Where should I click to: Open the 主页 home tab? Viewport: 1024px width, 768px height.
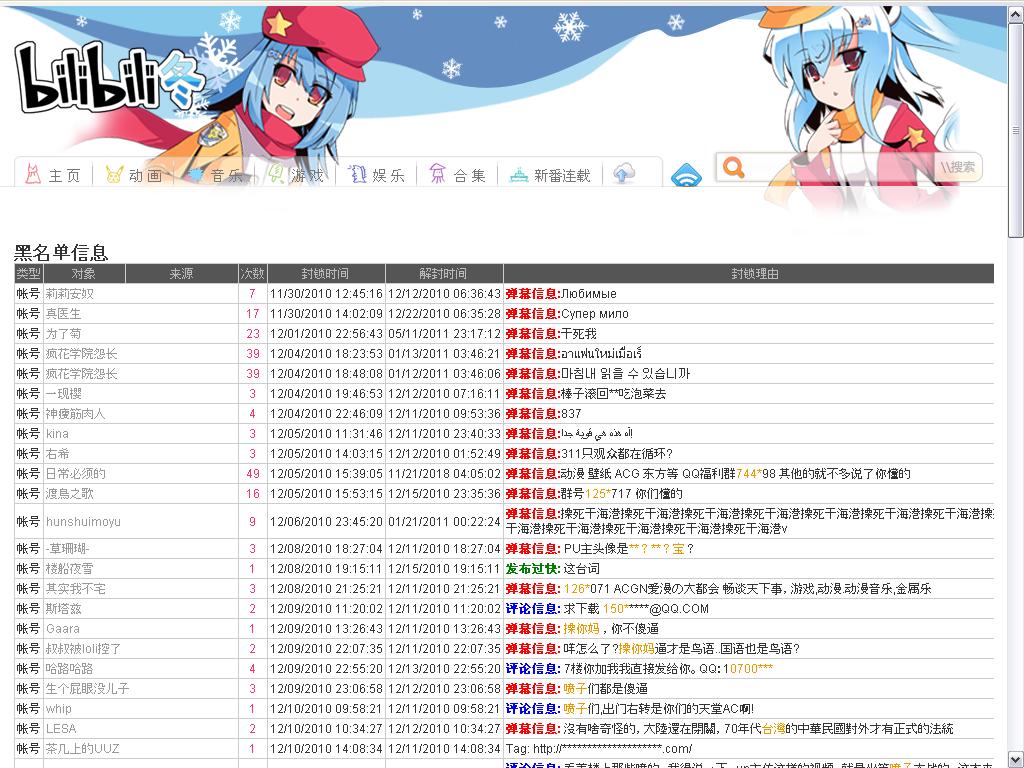point(52,175)
